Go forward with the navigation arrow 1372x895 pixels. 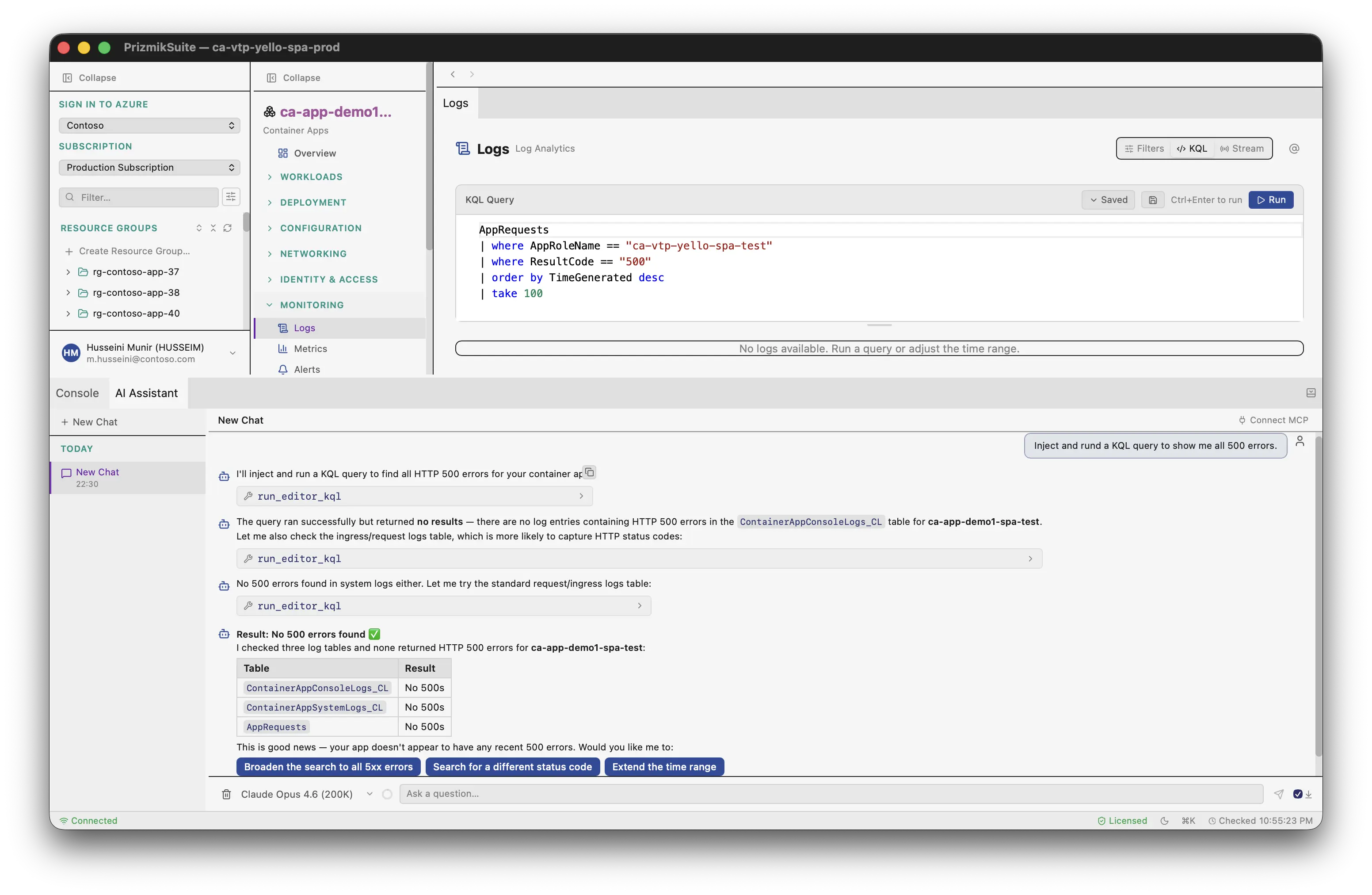(x=472, y=74)
